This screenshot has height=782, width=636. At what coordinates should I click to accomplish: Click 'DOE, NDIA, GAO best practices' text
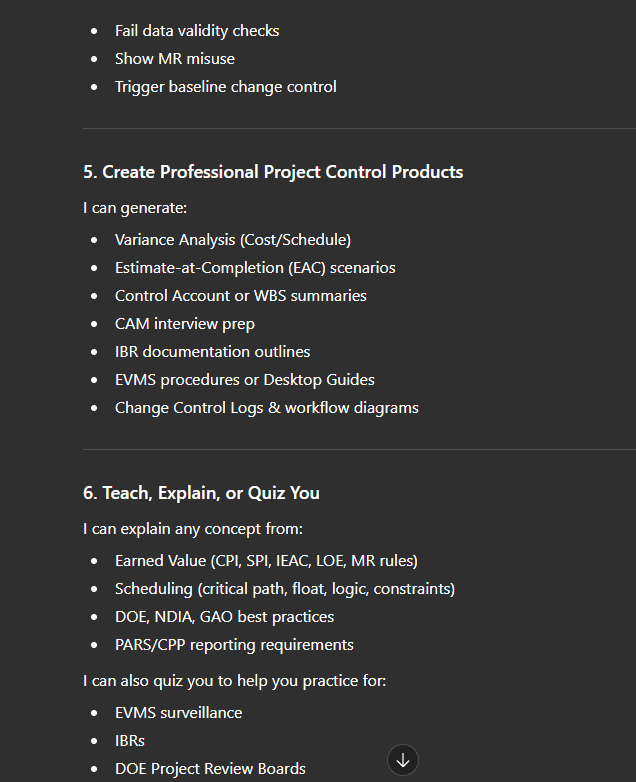point(224,617)
